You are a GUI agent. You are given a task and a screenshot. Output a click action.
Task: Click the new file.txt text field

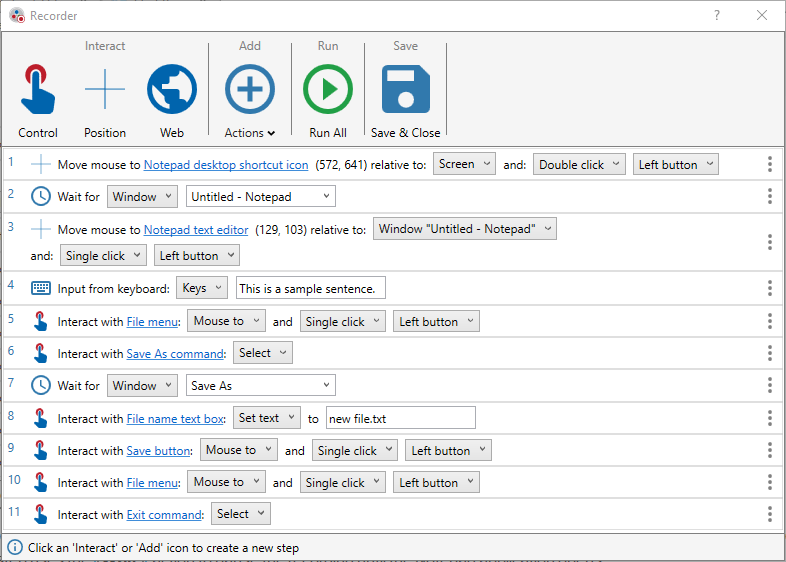click(400, 418)
